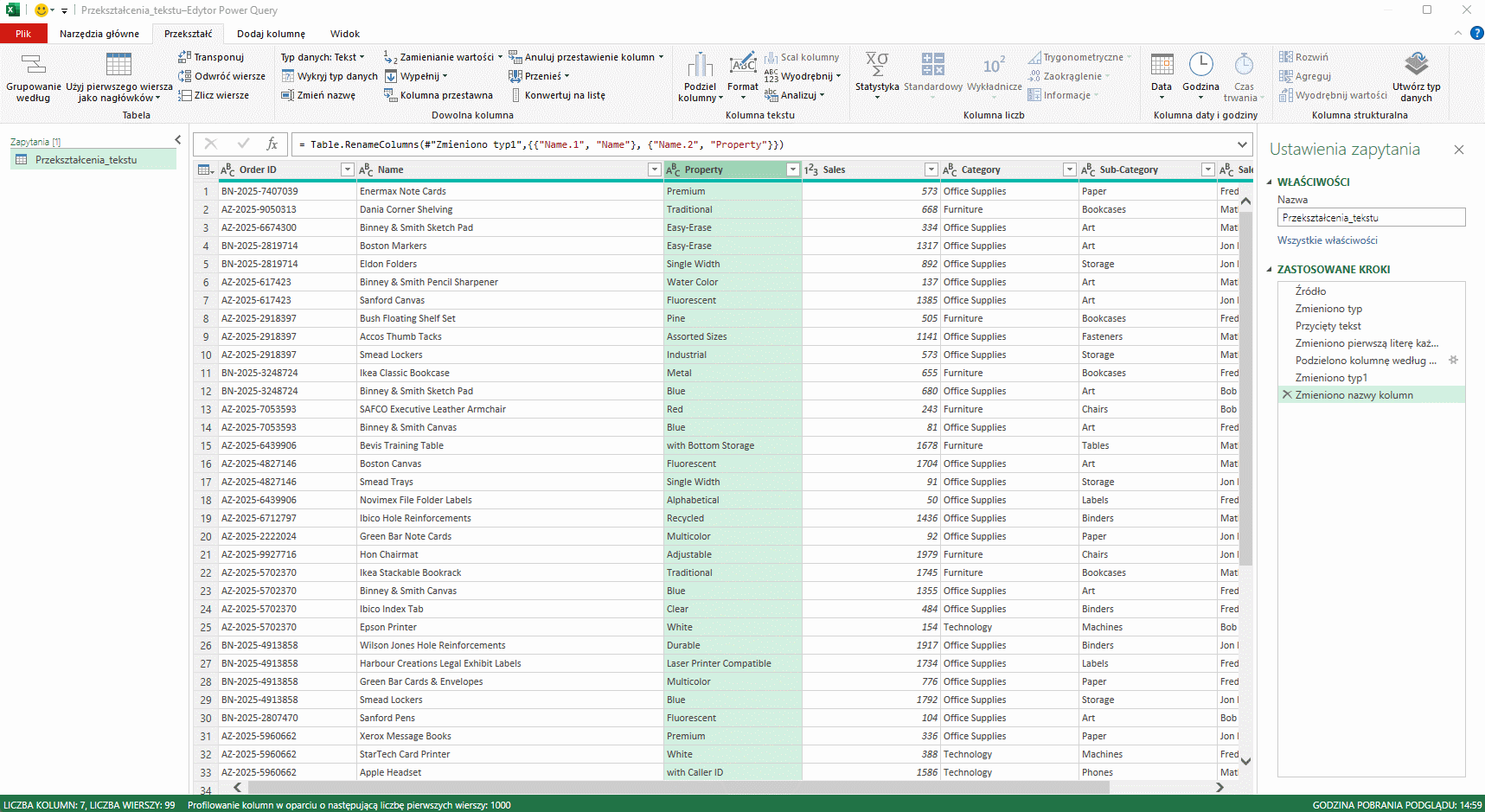Click cell 'Laser Printer Compatible'

point(733,663)
